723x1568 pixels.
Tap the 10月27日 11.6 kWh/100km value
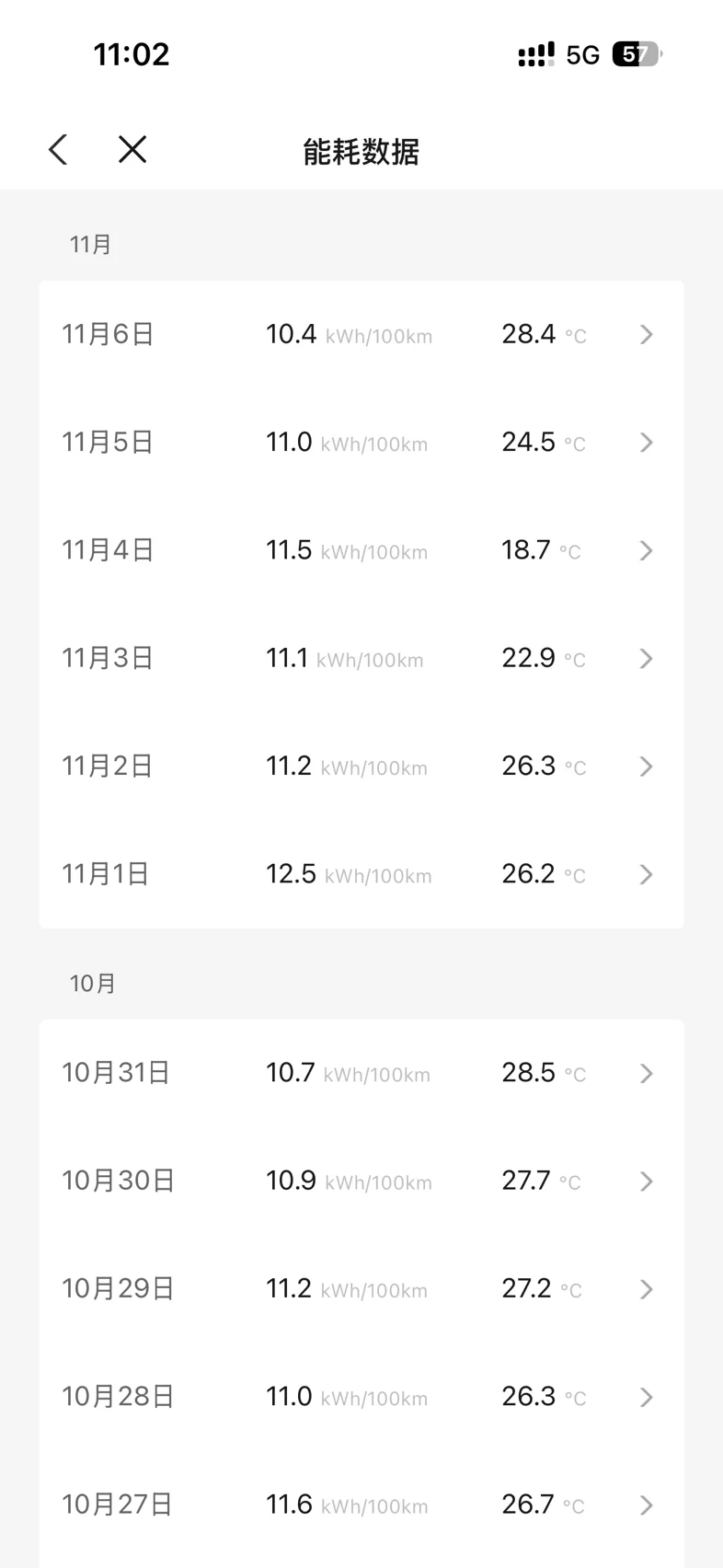tap(347, 1505)
